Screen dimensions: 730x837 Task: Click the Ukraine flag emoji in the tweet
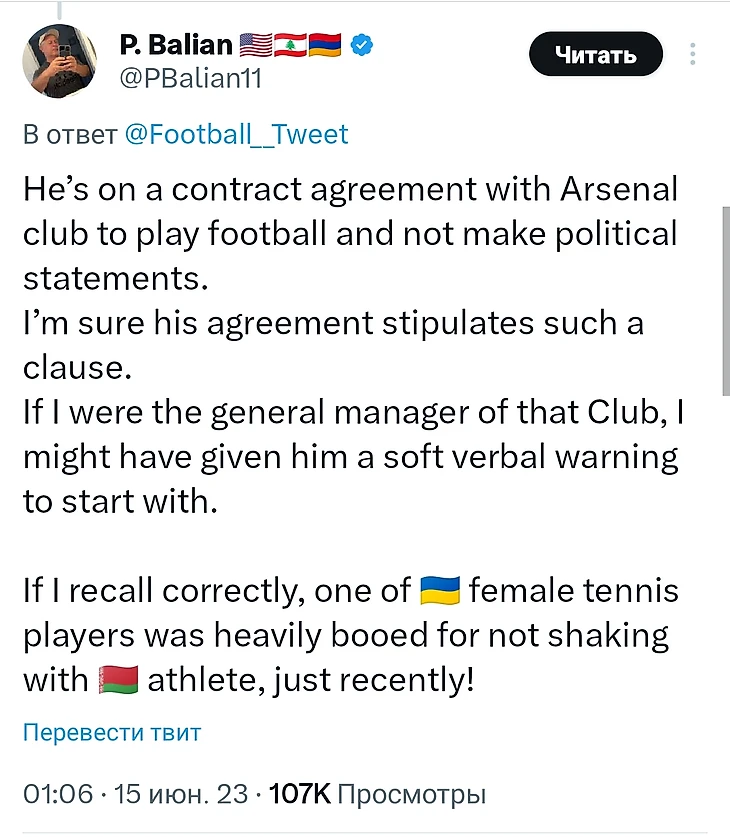pyautogui.click(x=439, y=590)
